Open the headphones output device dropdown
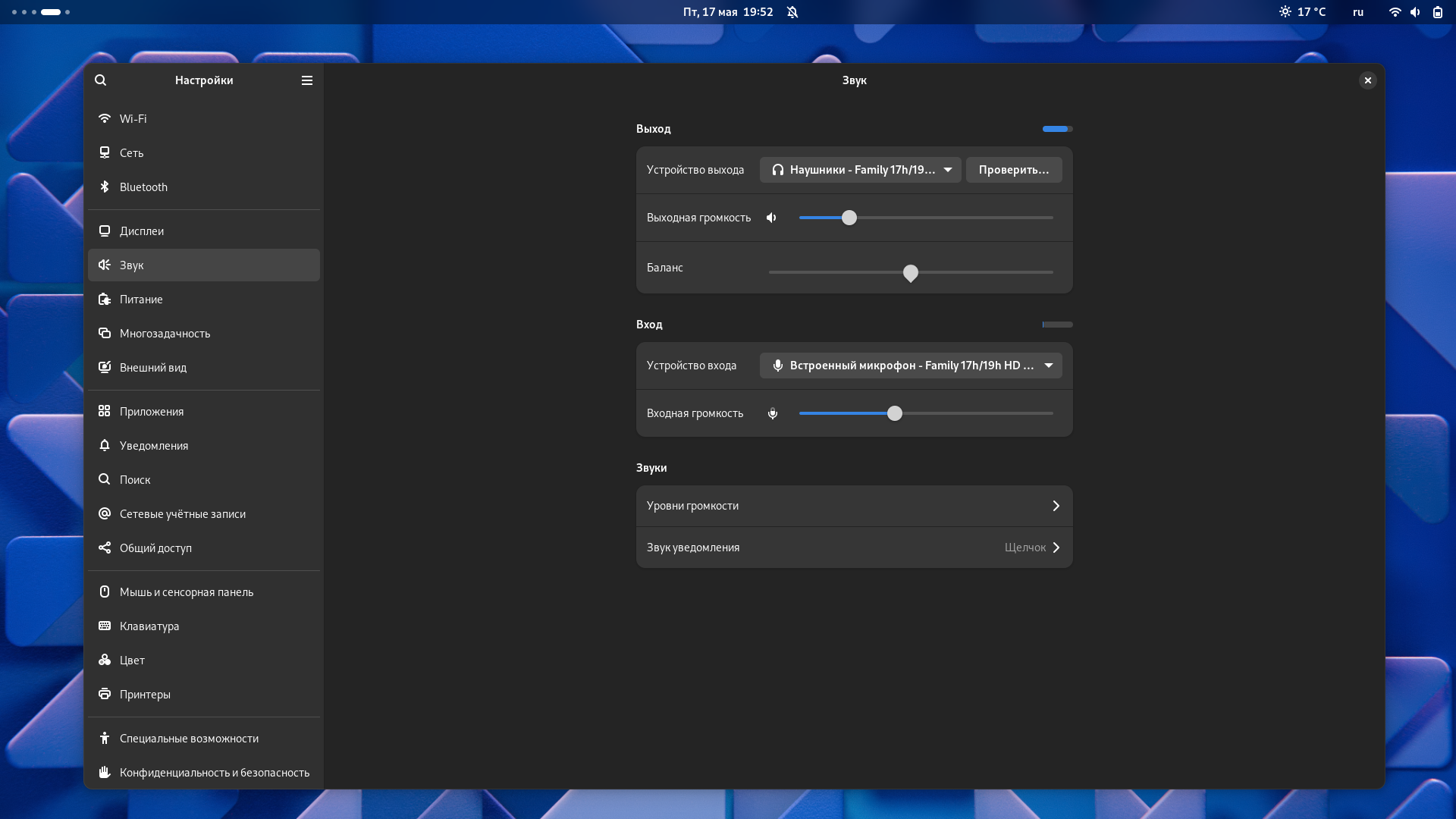Viewport: 1456px width, 819px height. pyautogui.click(x=860, y=169)
